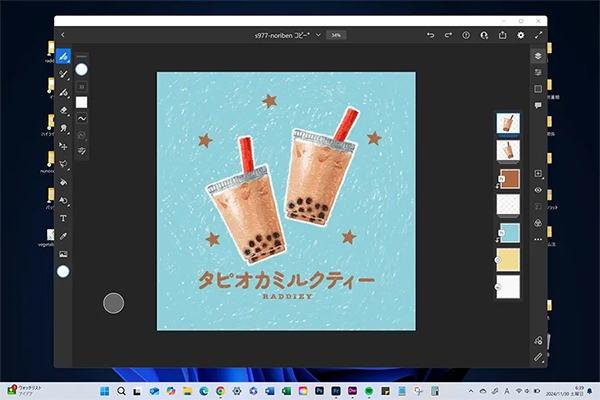Toggle the precision grid panel
This screenshot has height=400, width=600.
(x=538, y=89)
